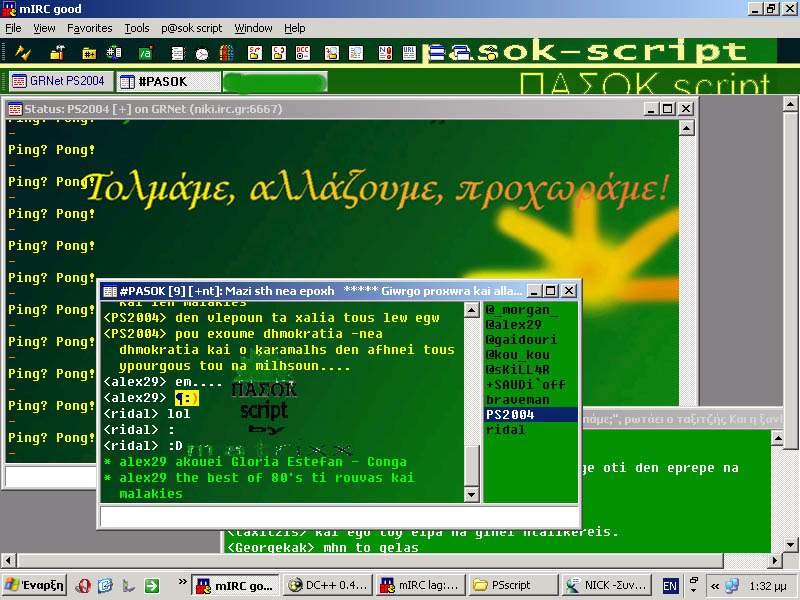
Task: Click main window horizontal scrollbar right arrow
Action: [x=775, y=561]
